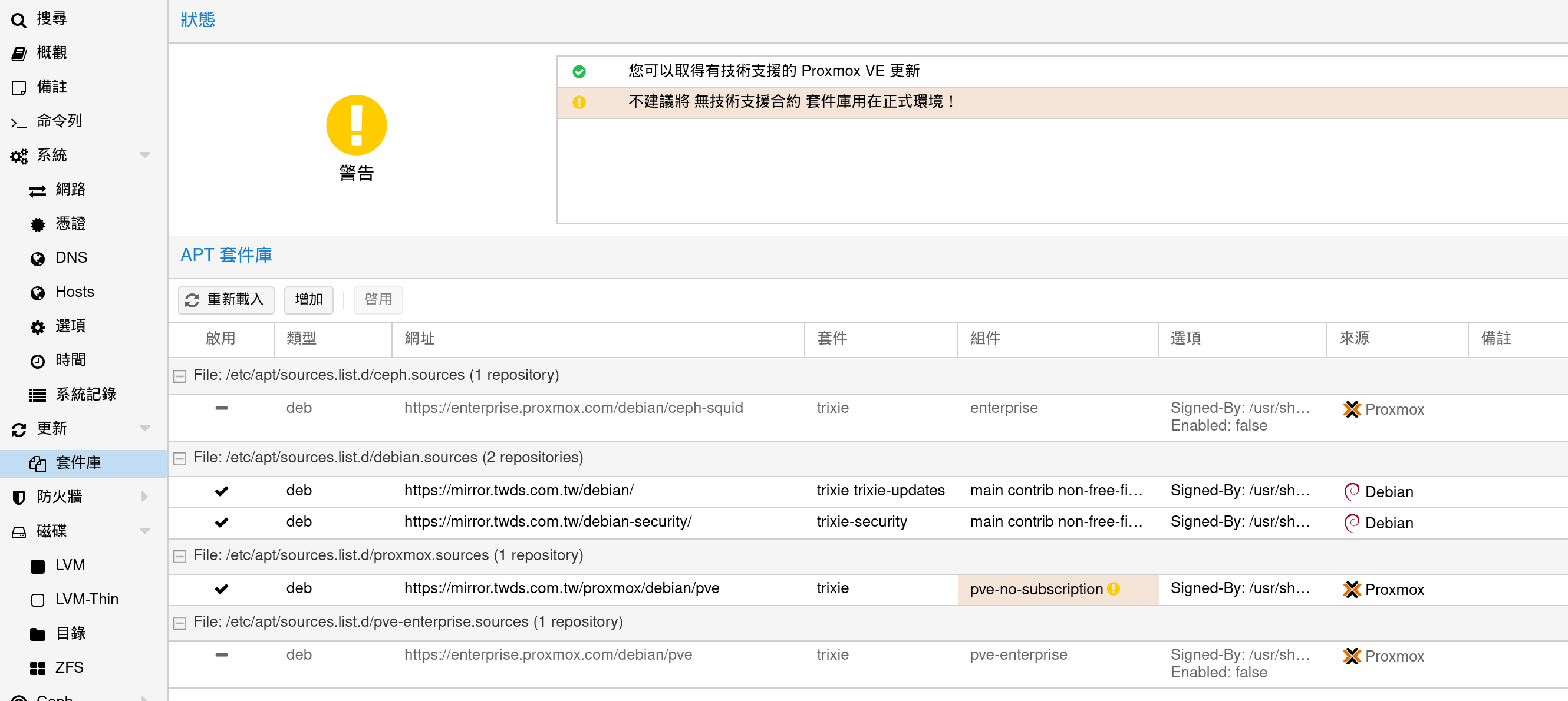Click the 備註 note icon
This screenshot has width=1568, height=701.
coord(19,88)
